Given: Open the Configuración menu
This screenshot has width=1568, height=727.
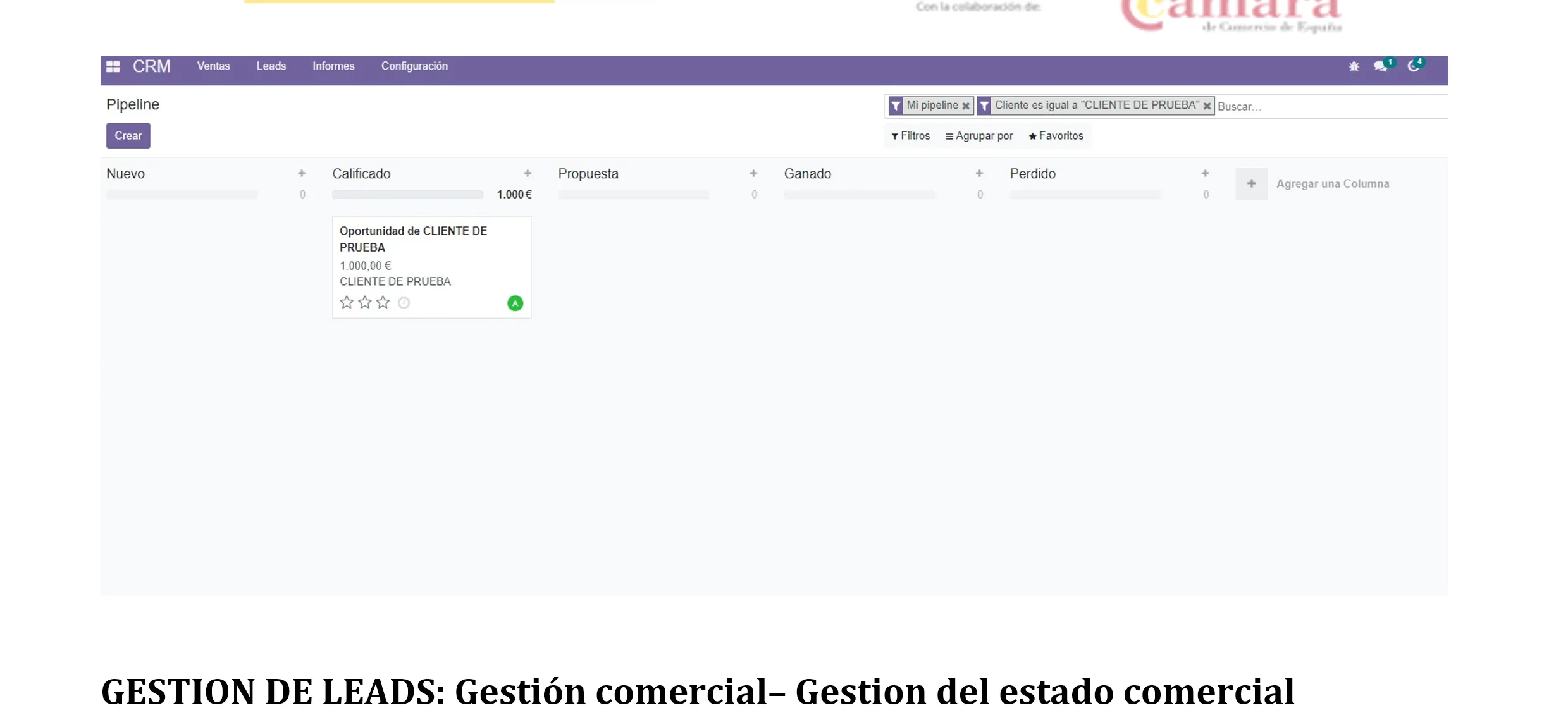Looking at the screenshot, I should tap(414, 66).
